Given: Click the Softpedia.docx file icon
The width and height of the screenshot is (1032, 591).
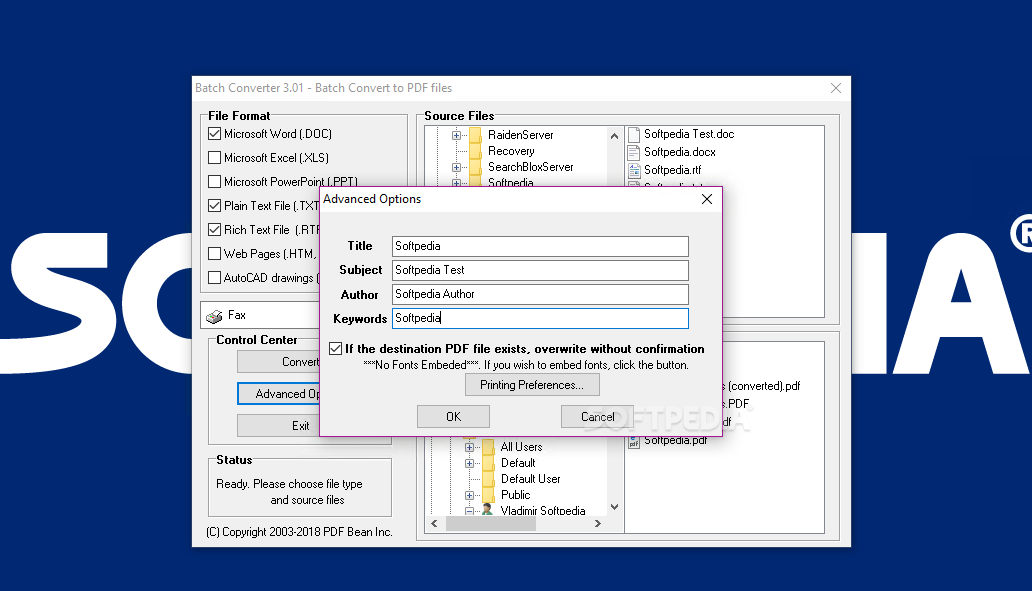Looking at the screenshot, I should [x=634, y=153].
